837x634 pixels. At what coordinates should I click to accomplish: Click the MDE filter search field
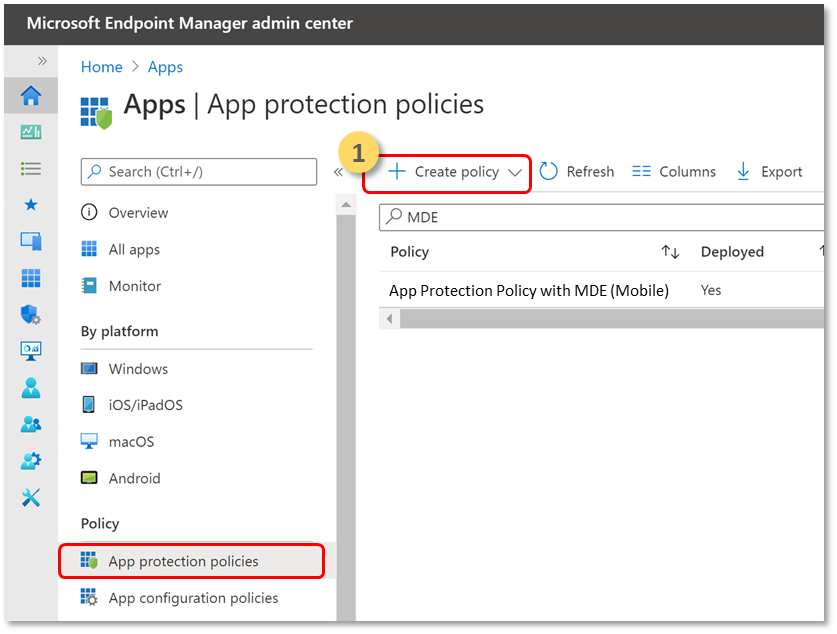click(x=600, y=217)
